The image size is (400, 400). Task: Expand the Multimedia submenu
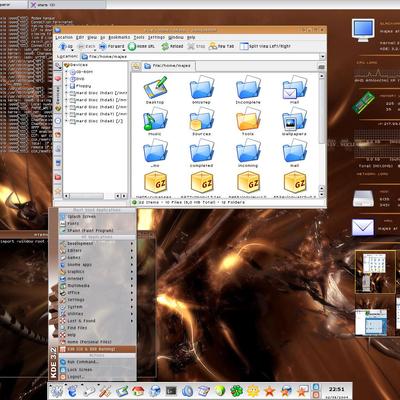coord(97,286)
